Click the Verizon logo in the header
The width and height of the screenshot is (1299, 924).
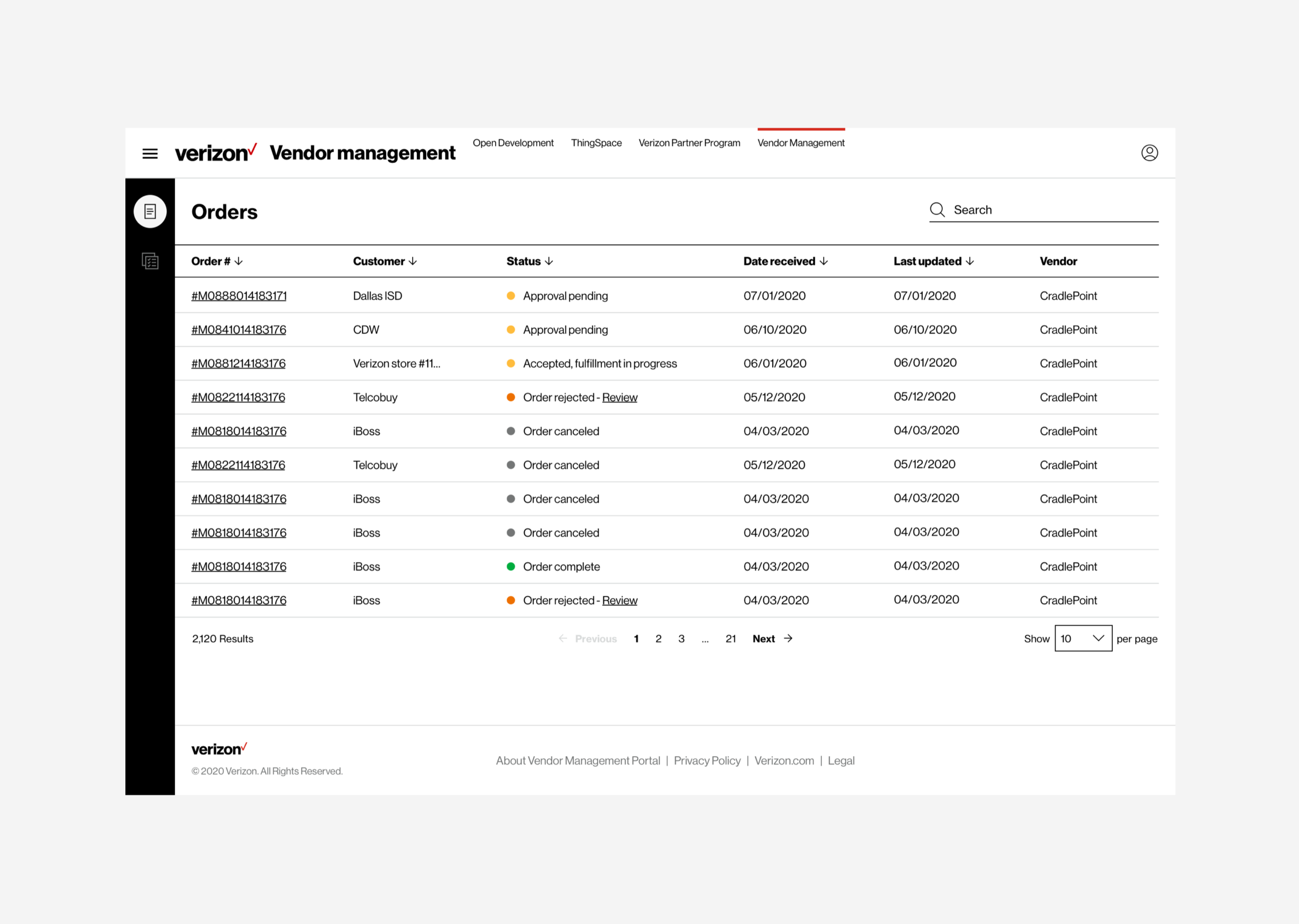coord(216,152)
